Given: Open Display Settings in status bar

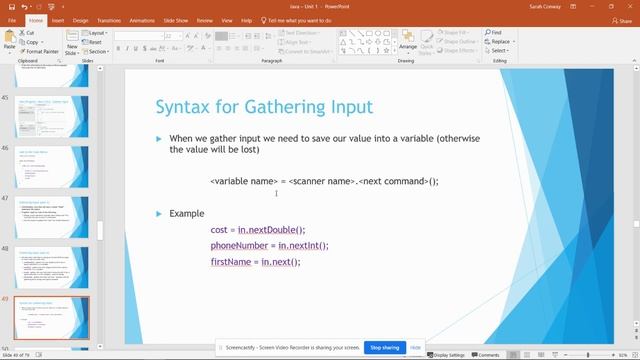Looking at the screenshot, I should (x=446, y=355).
